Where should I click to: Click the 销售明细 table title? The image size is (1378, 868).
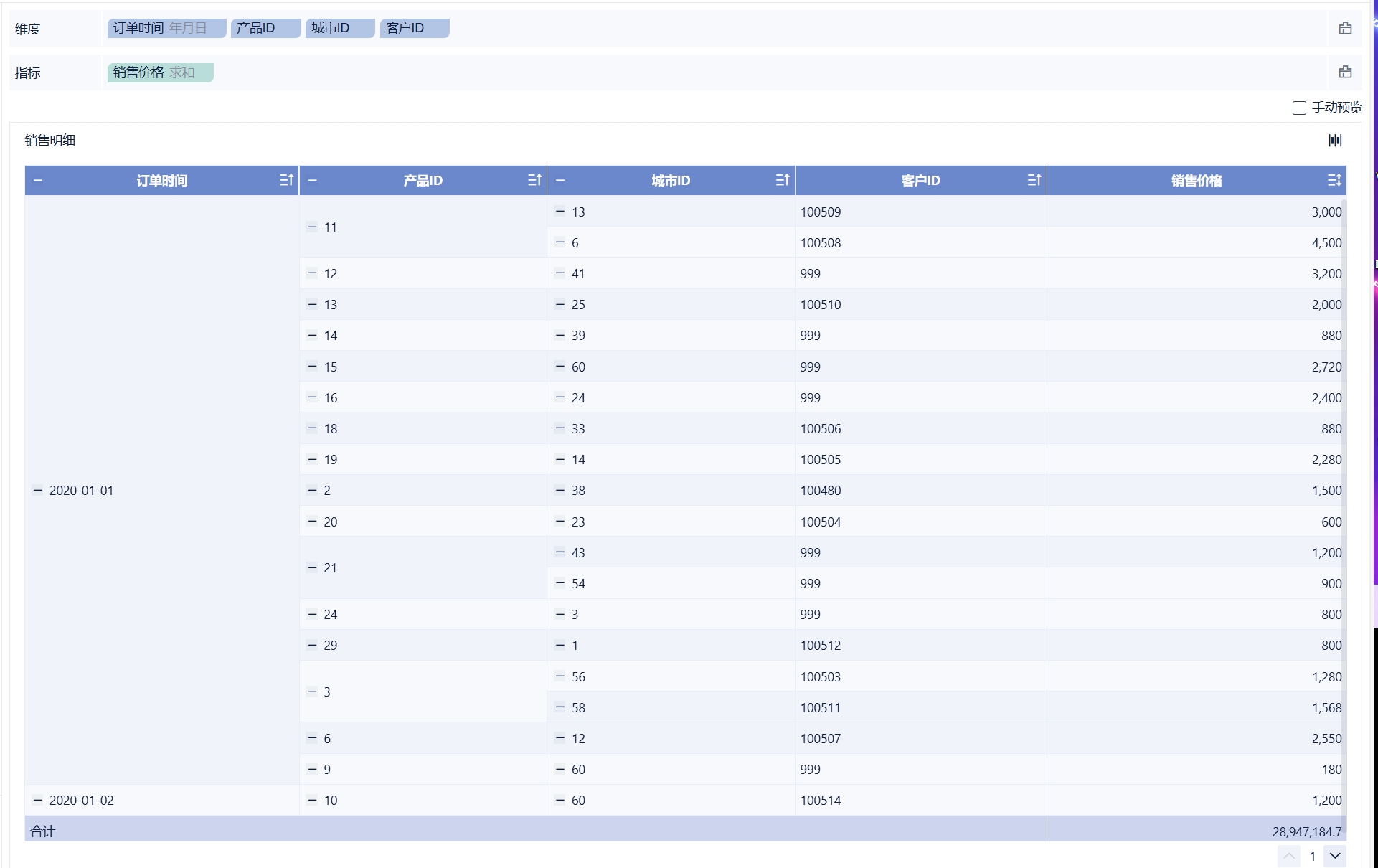pos(50,140)
